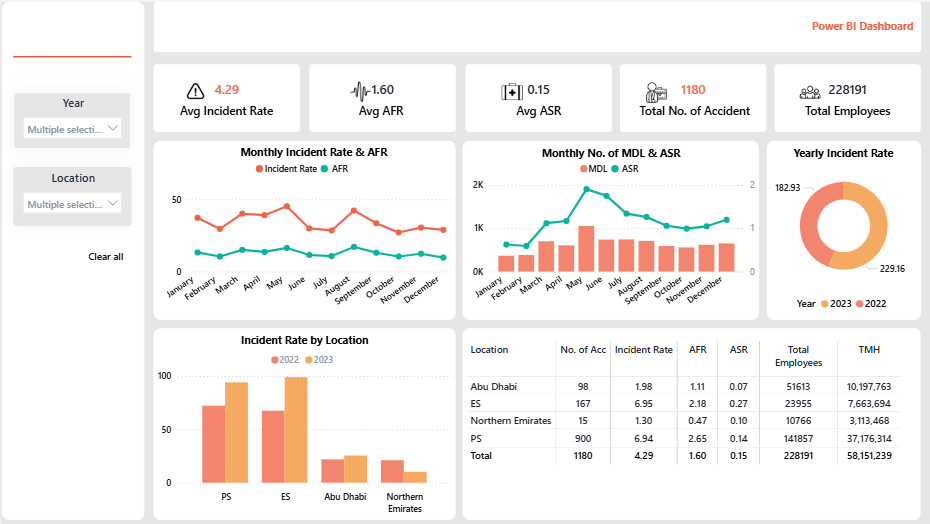Open the Location slicer dropdown

[x=73, y=204]
